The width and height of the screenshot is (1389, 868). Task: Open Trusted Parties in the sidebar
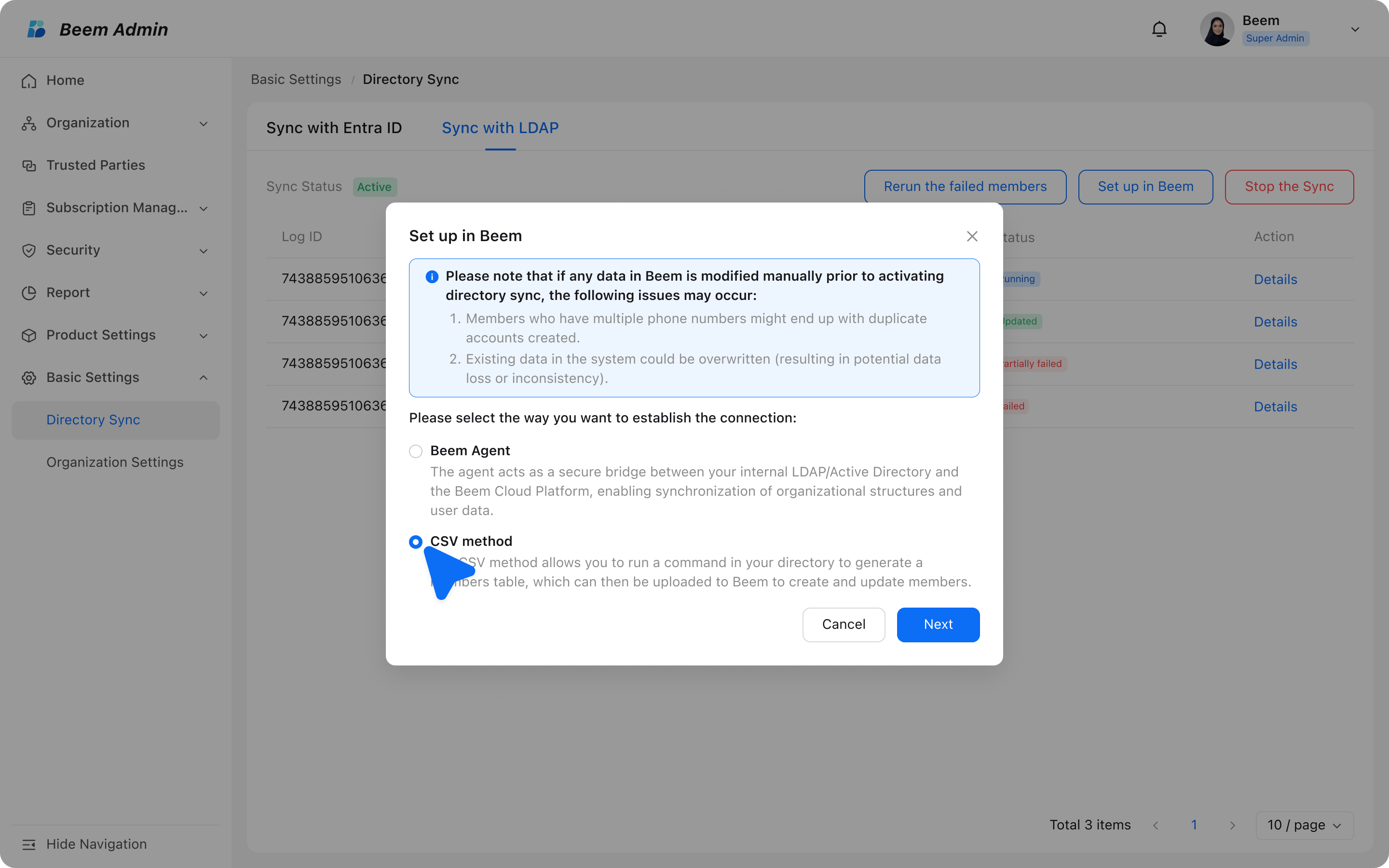96,165
